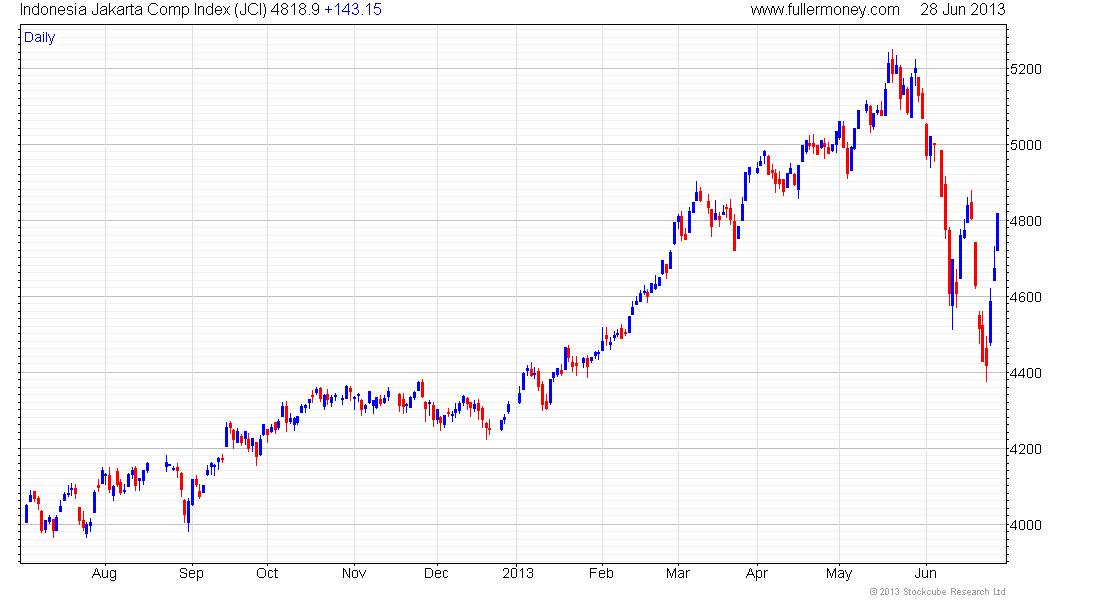This screenshot has height=600, width=1100.
Task: Click the index value 4818.9
Action: [x=295, y=10]
